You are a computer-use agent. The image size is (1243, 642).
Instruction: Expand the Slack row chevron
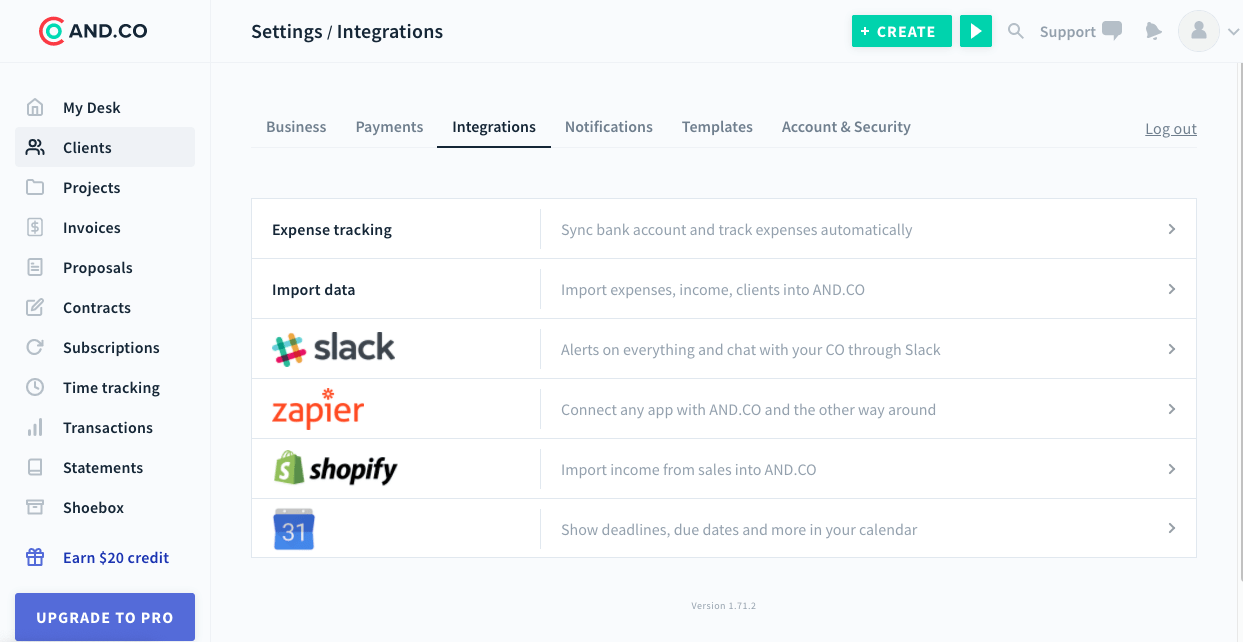coord(1172,349)
